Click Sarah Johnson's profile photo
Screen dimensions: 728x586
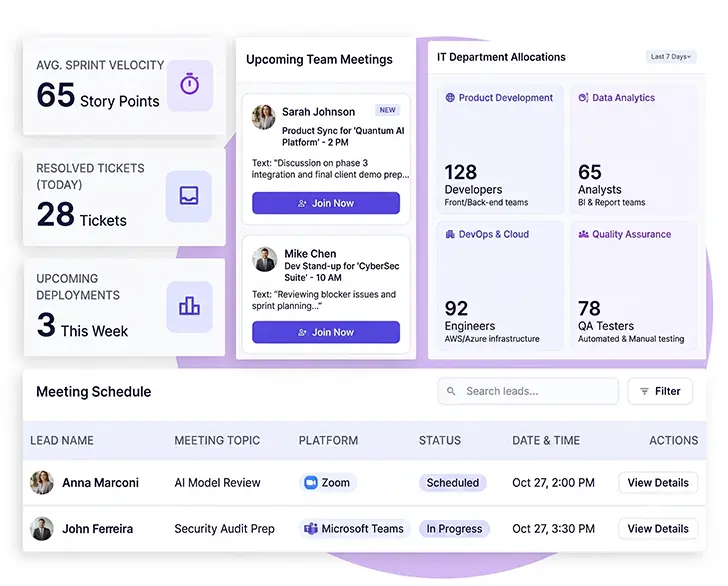click(264, 117)
